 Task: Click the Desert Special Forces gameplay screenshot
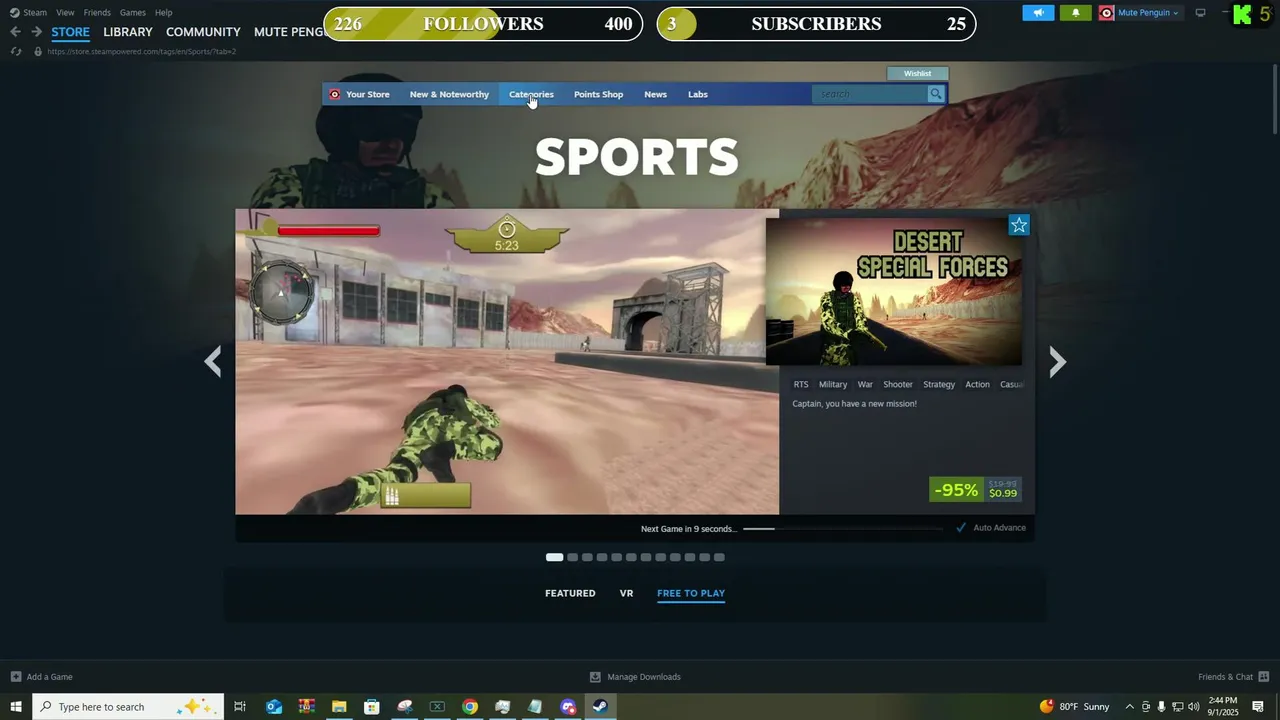tap(507, 361)
